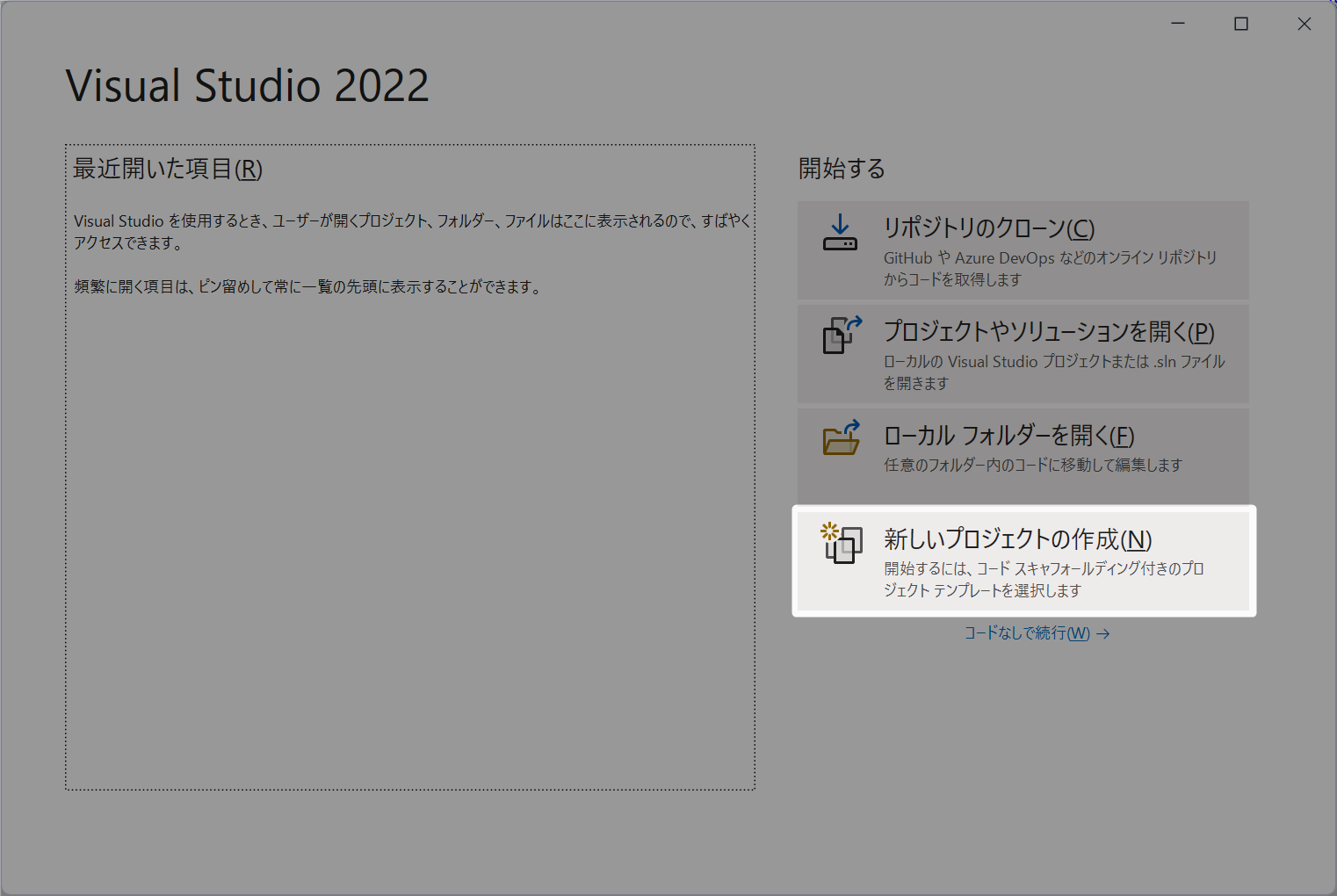Minimize the Visual Studio 2022 window
The width and height of the screenshot is (1337, 896).
(x=1178, y=24)
